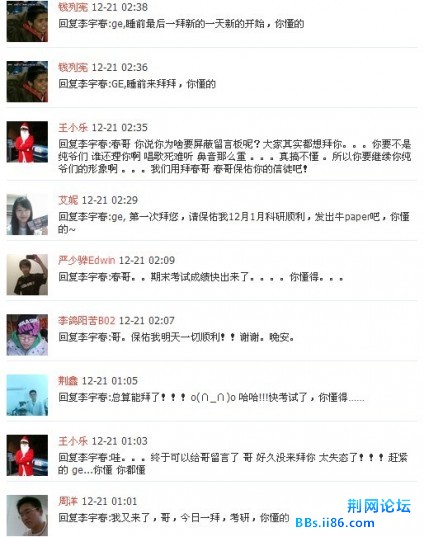Open avatar beside the 02:36 comment

(x=27, y=82)
